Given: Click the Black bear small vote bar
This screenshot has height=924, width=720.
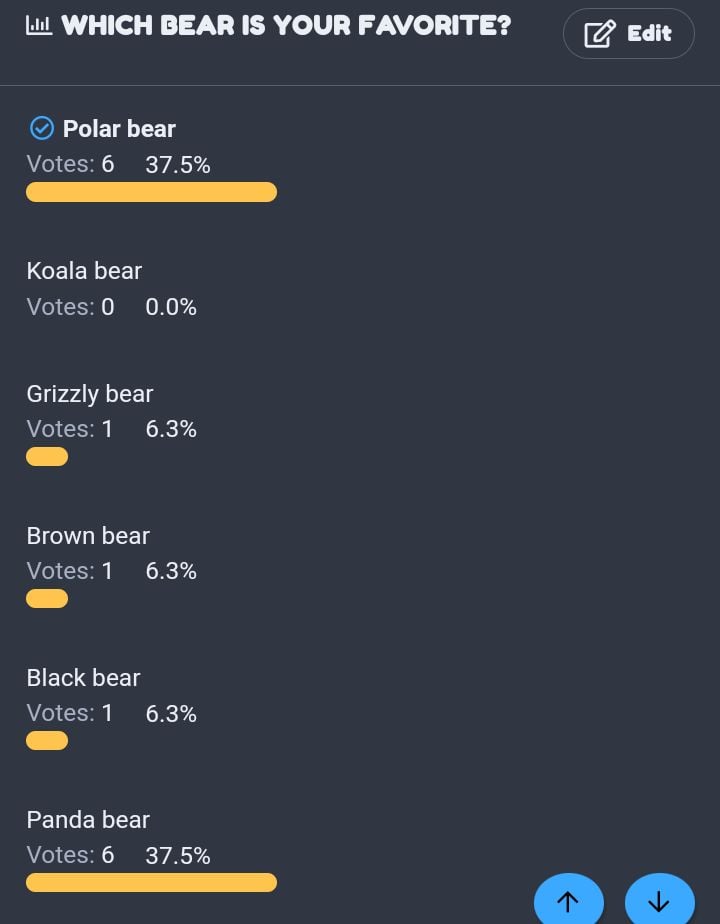Looking at the screenshot, I should [47, 740].
